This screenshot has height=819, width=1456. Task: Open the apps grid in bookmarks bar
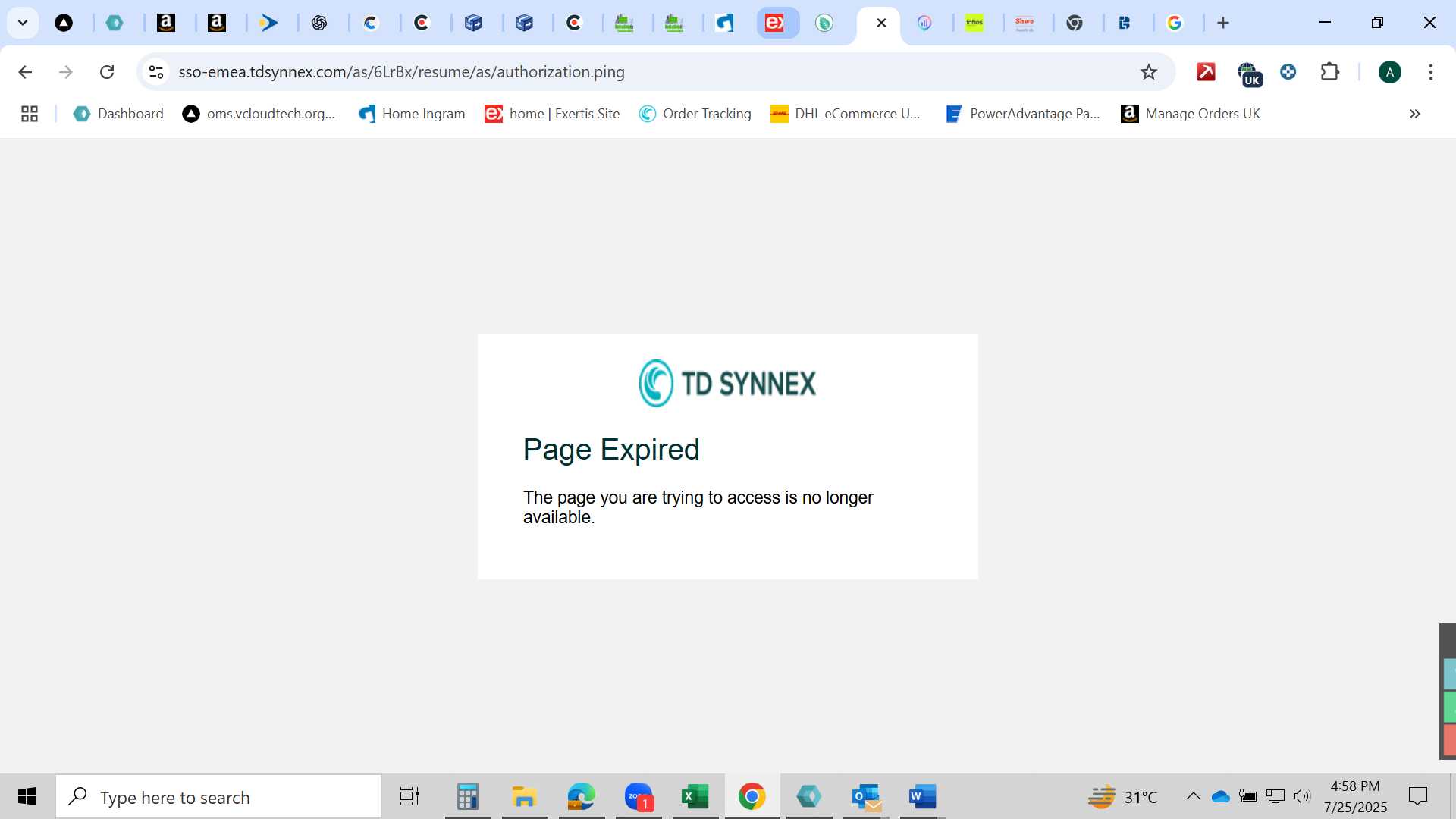[x=30, y=114]
